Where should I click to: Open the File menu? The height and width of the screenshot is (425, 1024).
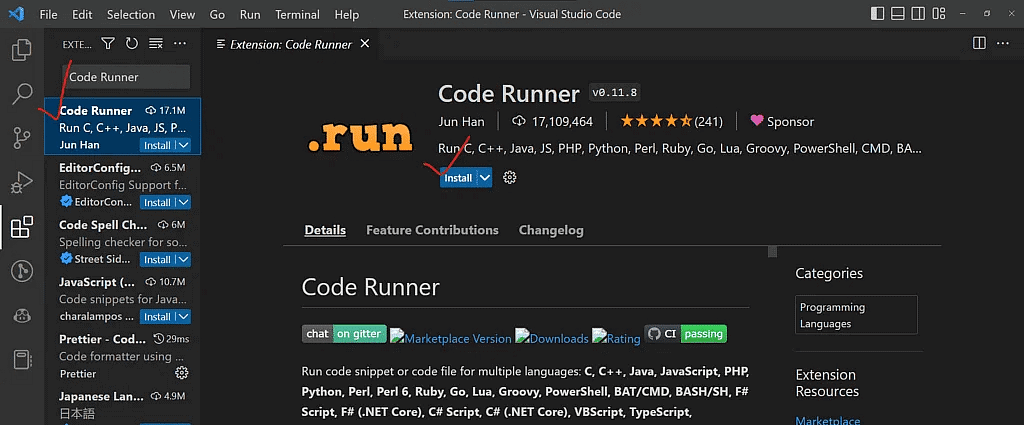pos(48,14)
